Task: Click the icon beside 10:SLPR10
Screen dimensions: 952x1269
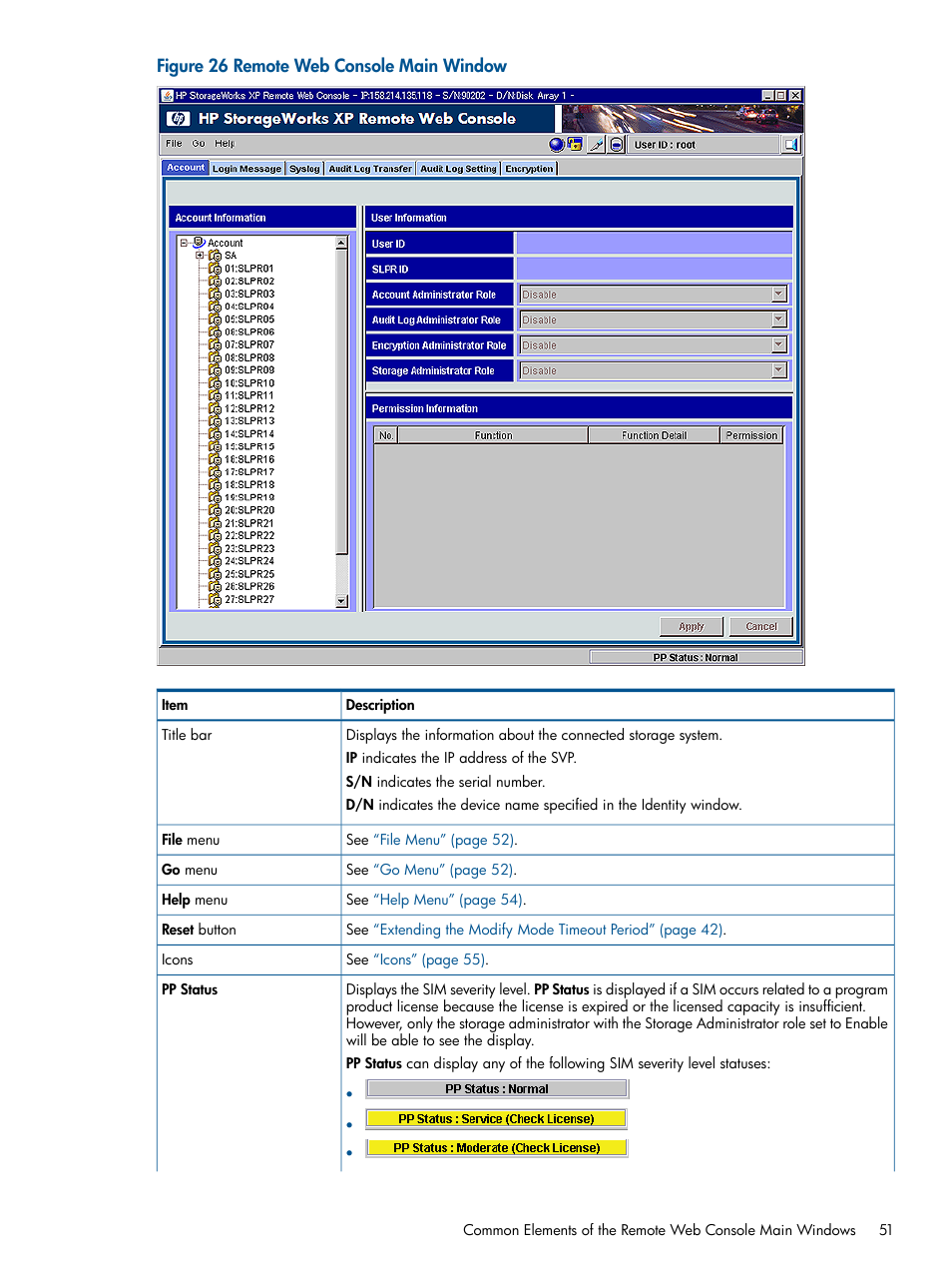Action: click(215, 383)
